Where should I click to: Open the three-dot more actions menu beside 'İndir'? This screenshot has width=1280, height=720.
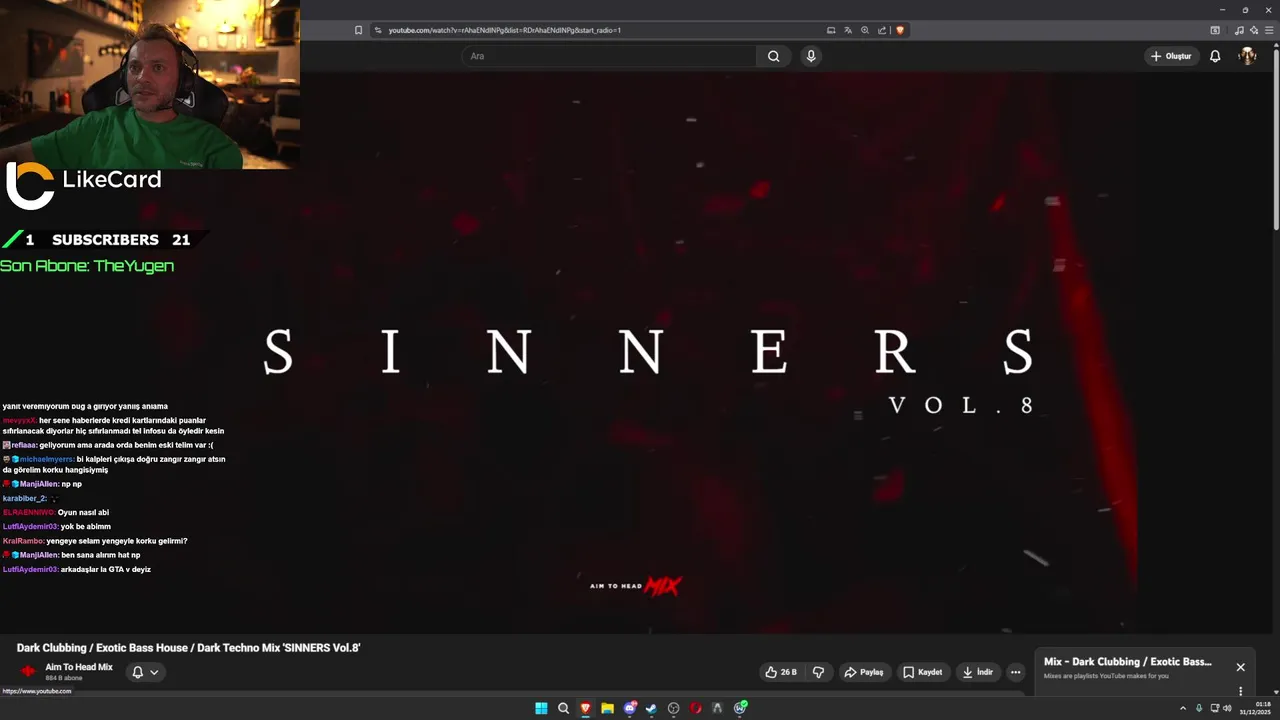[1015, 672]
